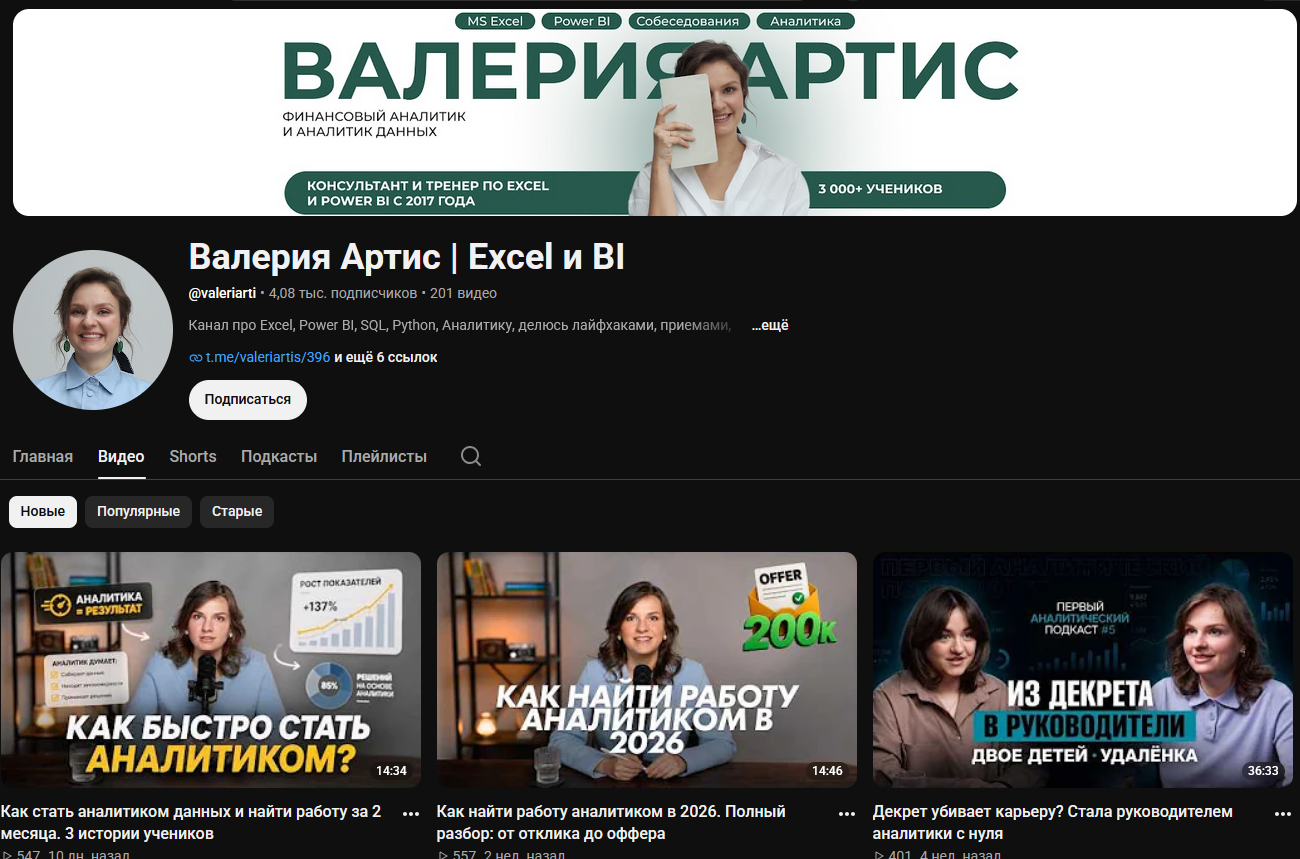Open the channel search magnifier icon
The height and width of the screenshot is (859, 1300).
point(471,456)
